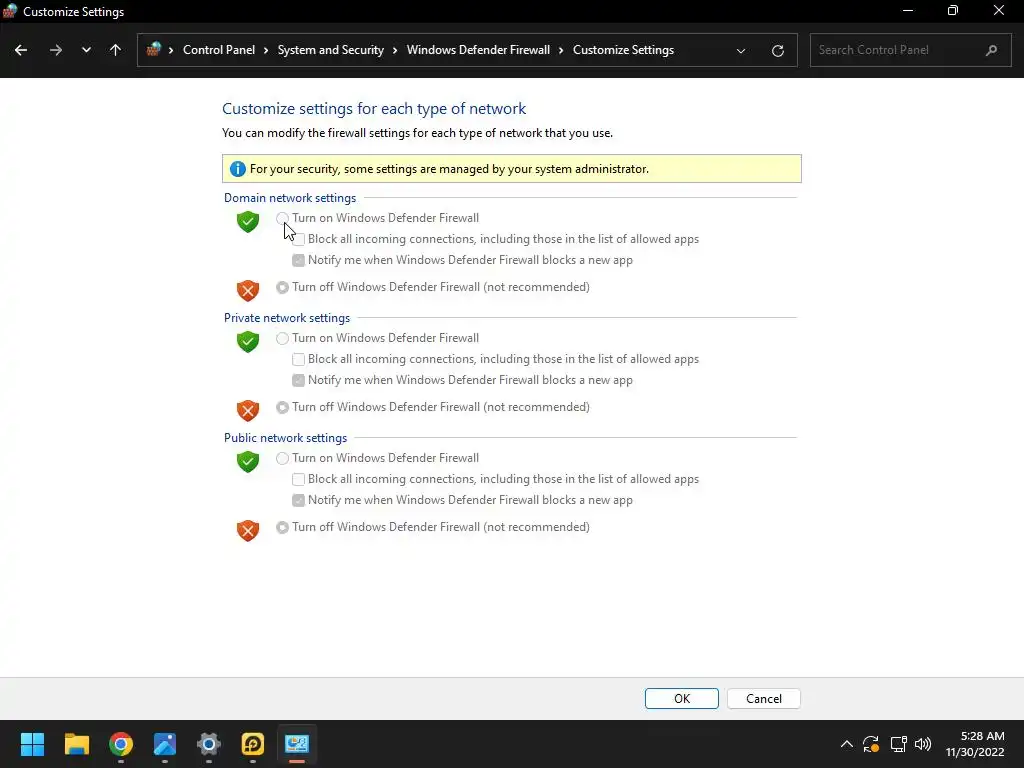Click Customize Settings title bar icon
The image size is (1024, 768).
coord(10,11)
